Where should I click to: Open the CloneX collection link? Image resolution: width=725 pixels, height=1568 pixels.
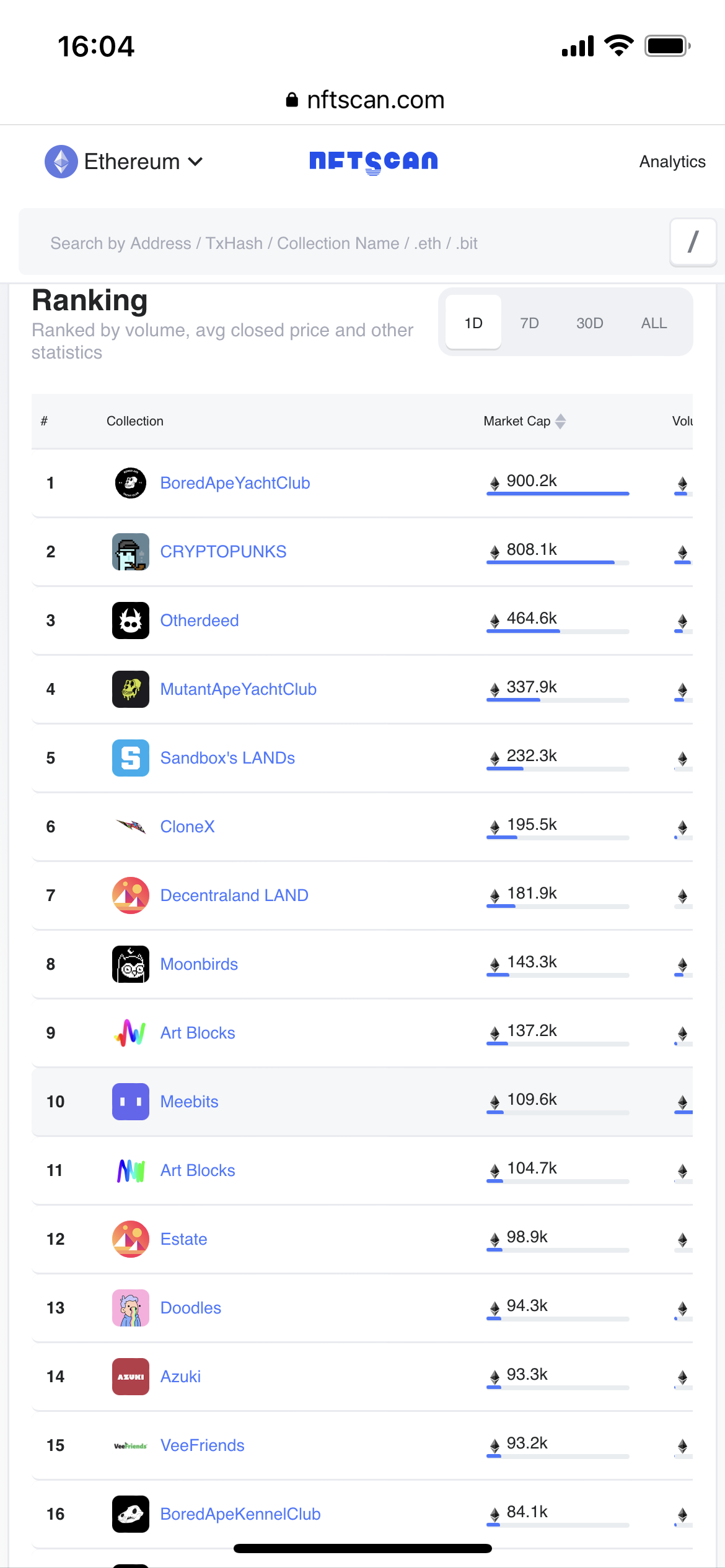187,827
